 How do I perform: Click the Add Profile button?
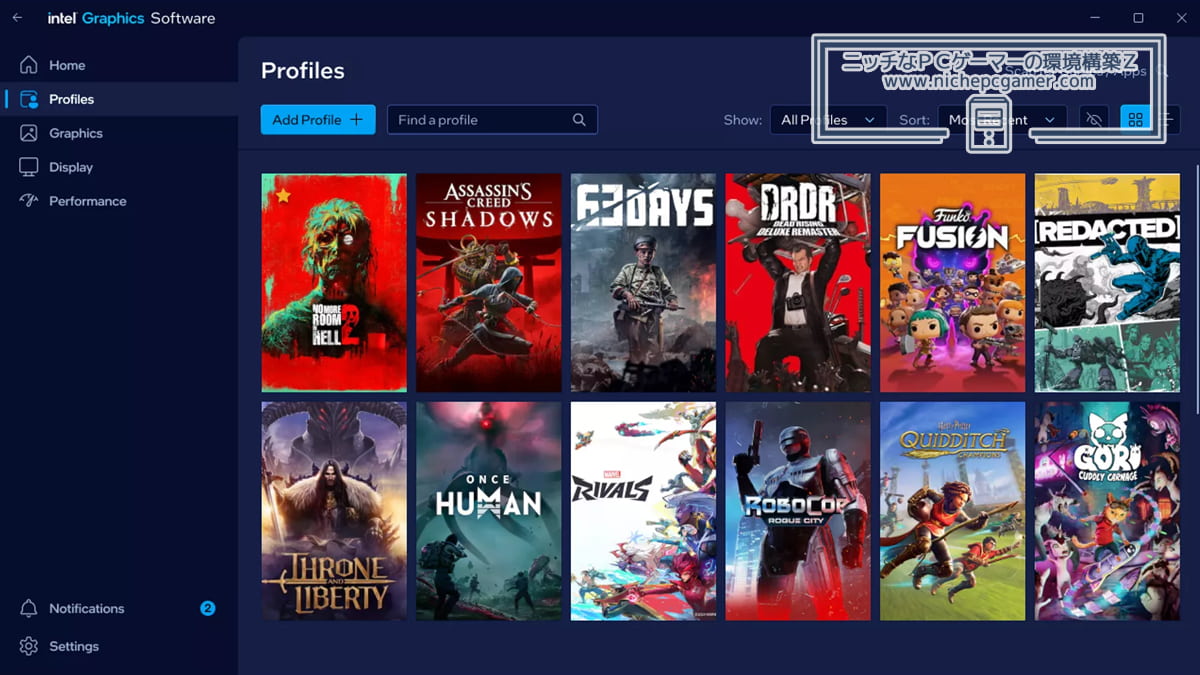click(318, 119)
